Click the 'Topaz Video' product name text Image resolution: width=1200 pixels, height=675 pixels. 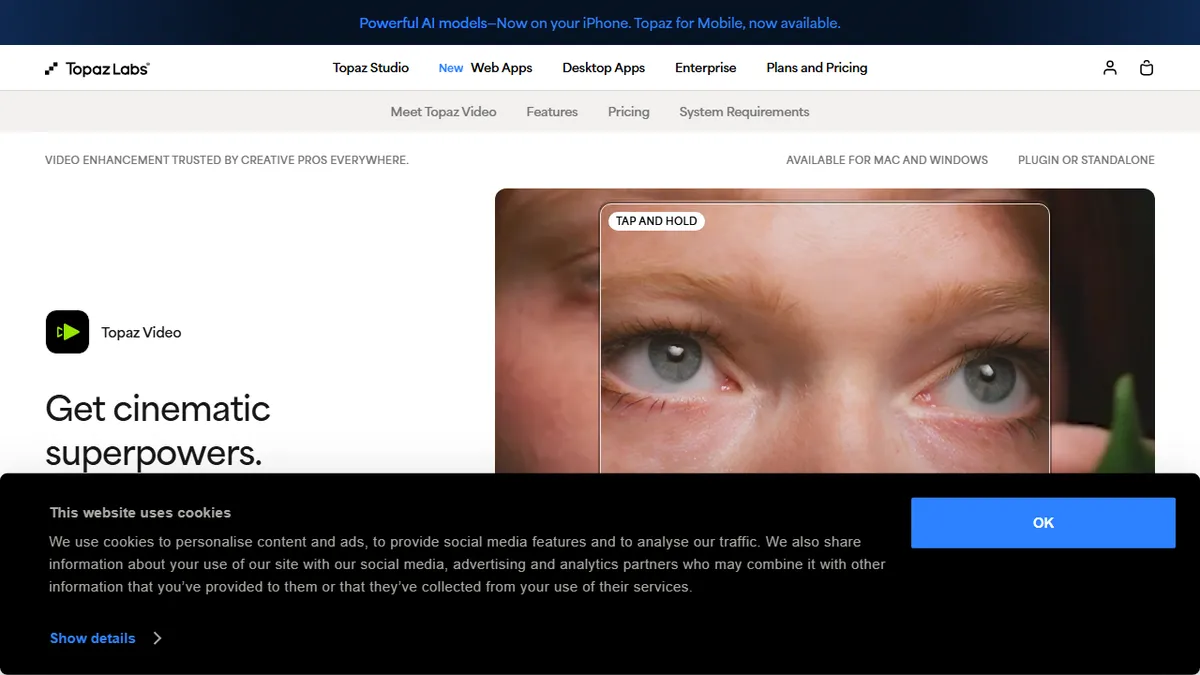click(141, 332)
